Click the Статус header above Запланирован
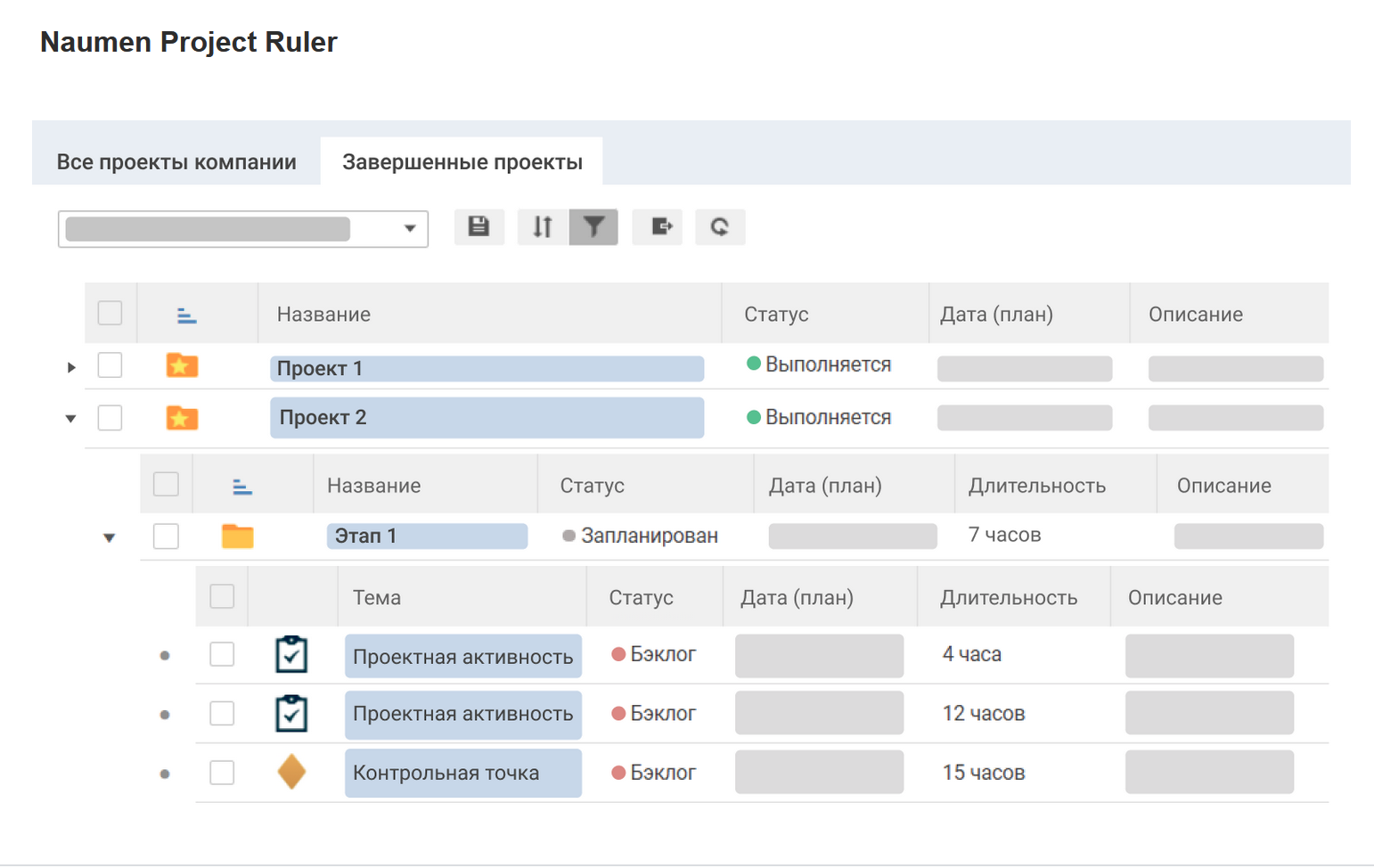 [x=592, y=485]
